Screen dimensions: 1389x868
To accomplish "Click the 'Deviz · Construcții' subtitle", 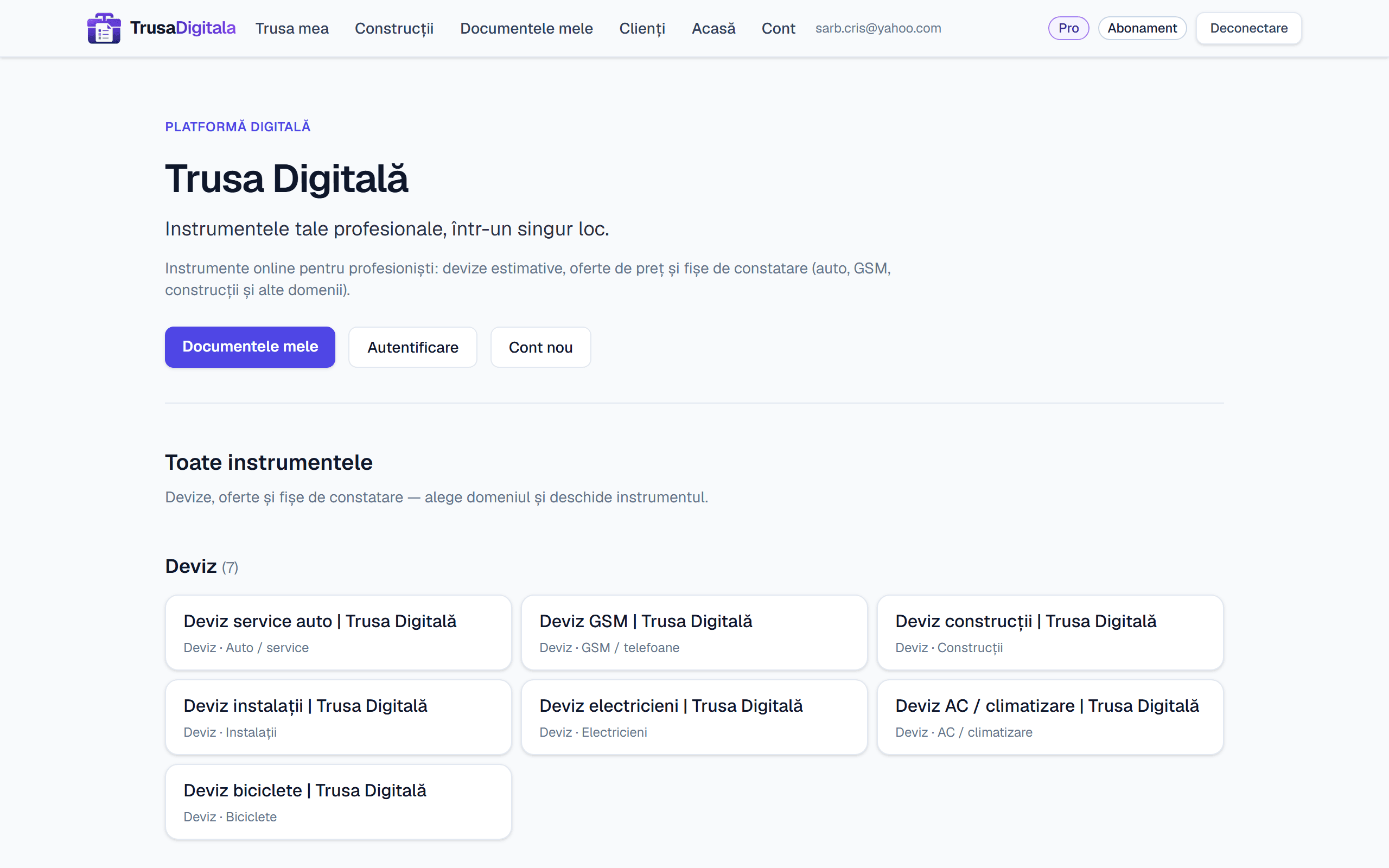I will (x=949, y=648).
